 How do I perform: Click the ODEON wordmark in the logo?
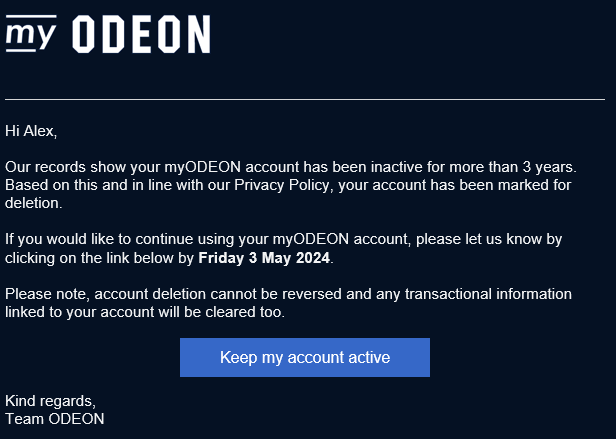143,35
